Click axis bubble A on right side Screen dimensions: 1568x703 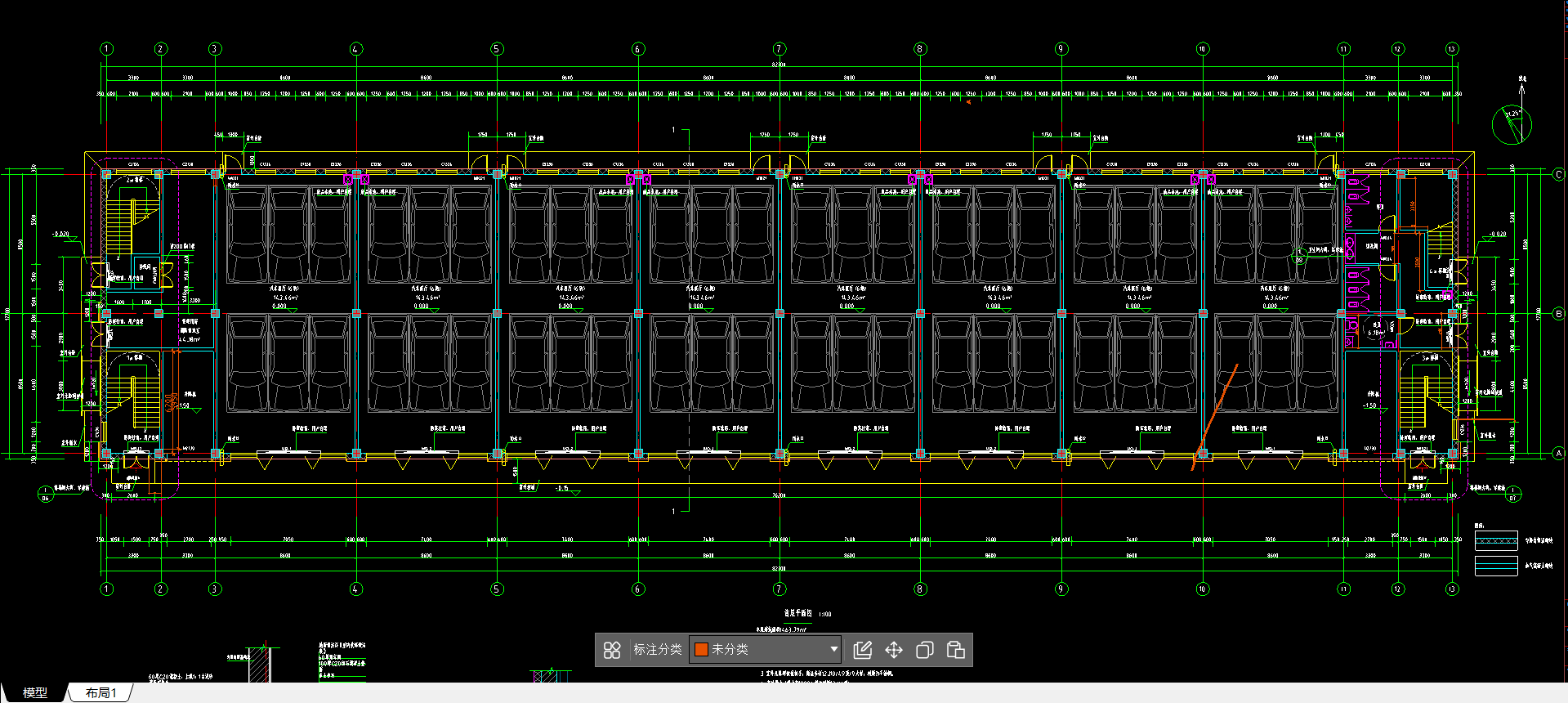1558,453
